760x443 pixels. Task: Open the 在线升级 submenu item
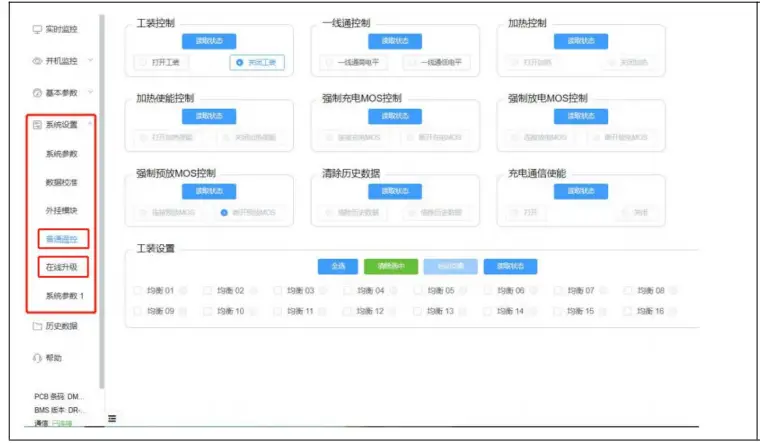[x=61, y=267]
